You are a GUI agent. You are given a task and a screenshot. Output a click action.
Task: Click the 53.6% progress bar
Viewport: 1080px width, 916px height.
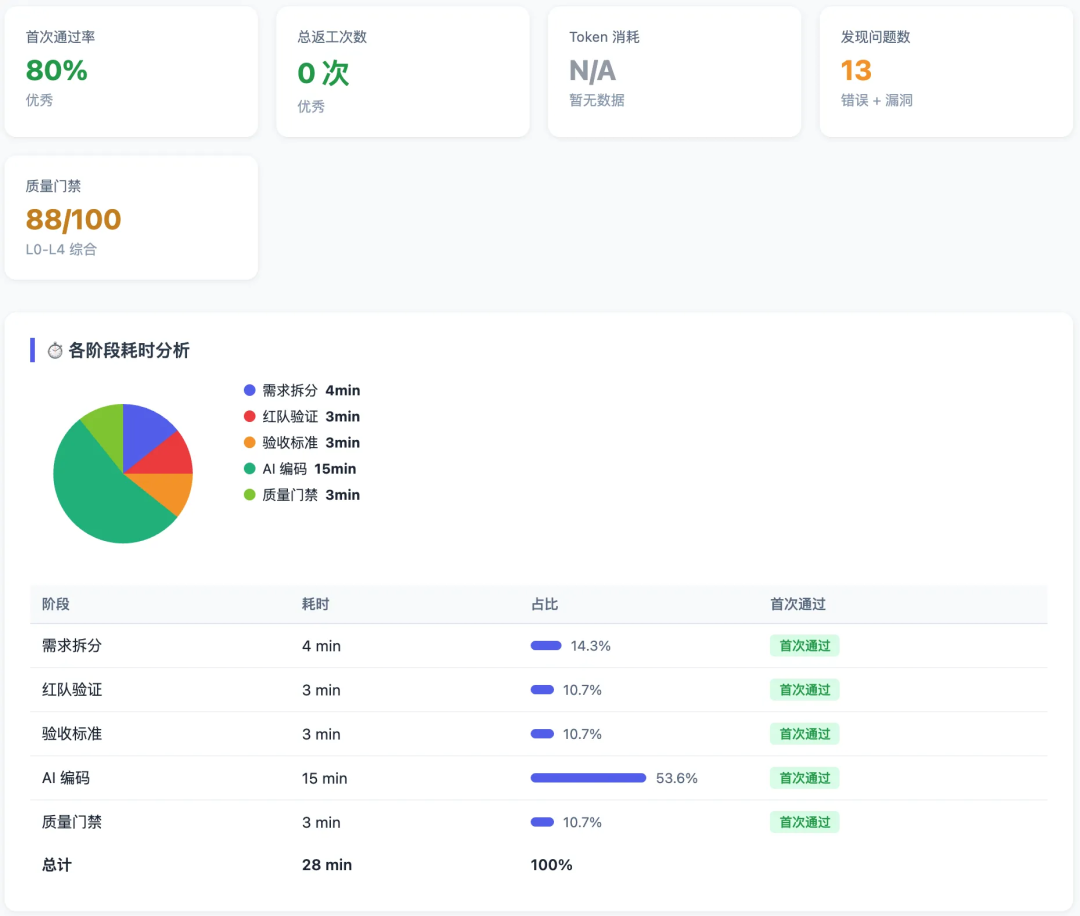pos(588,778)
